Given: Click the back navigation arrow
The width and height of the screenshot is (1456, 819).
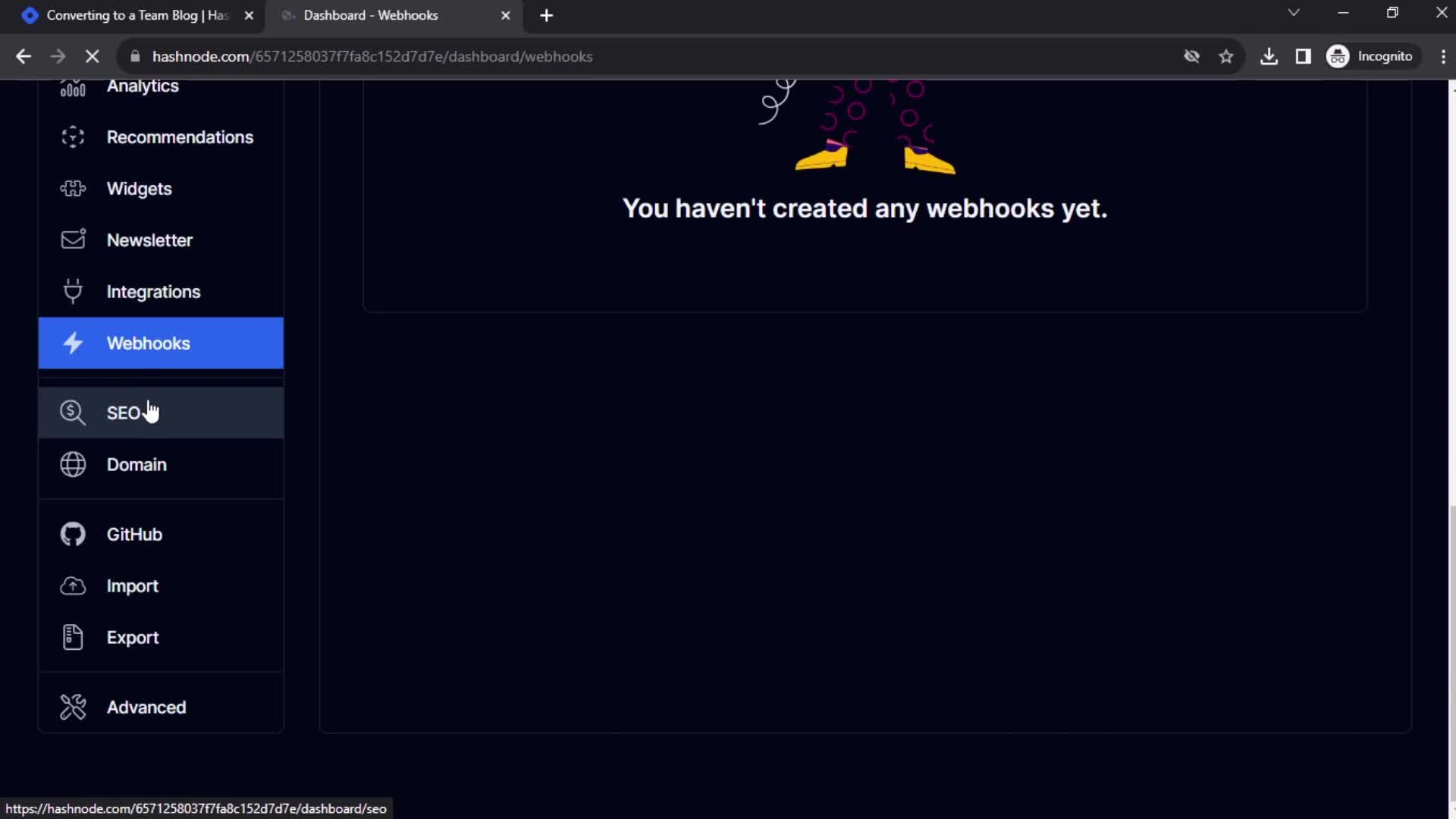Looking at the screenshot, I should pos(24,56).
